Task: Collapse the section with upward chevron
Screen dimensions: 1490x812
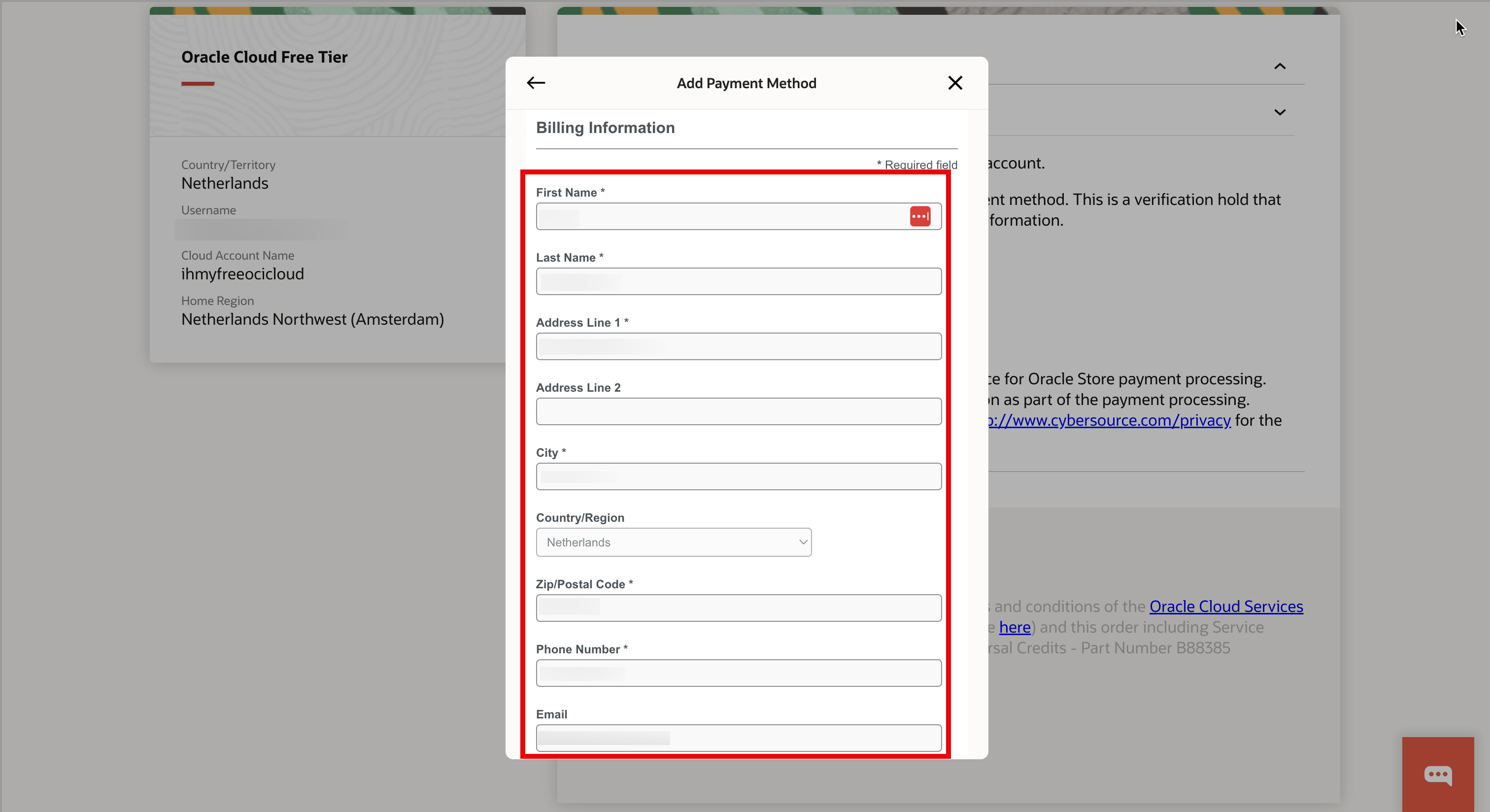Action: tap(1280, 67)
